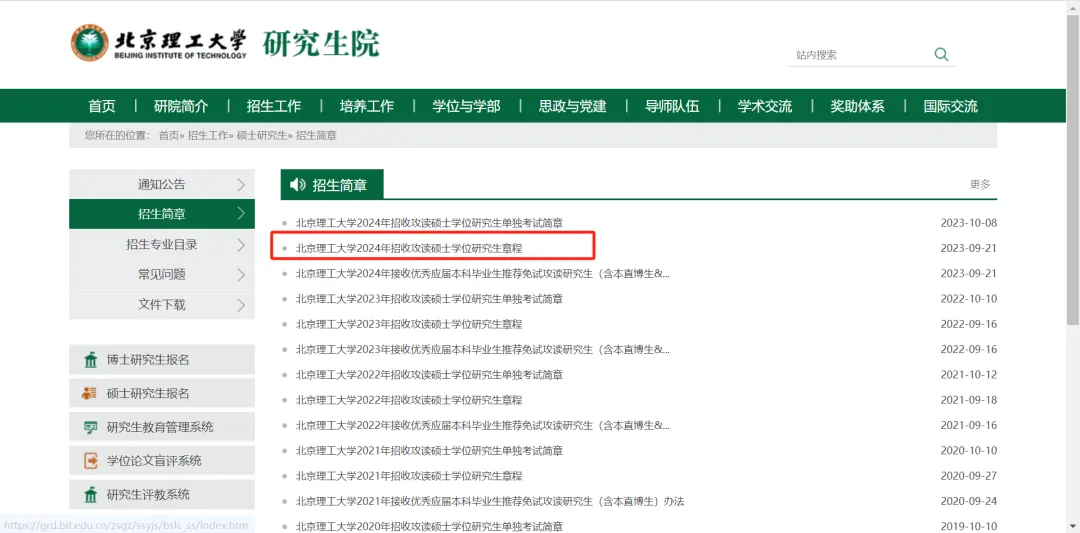Open the 学位与学部 navigation menu
This screenshot has height=533, width=1080.
coord(466,106)
